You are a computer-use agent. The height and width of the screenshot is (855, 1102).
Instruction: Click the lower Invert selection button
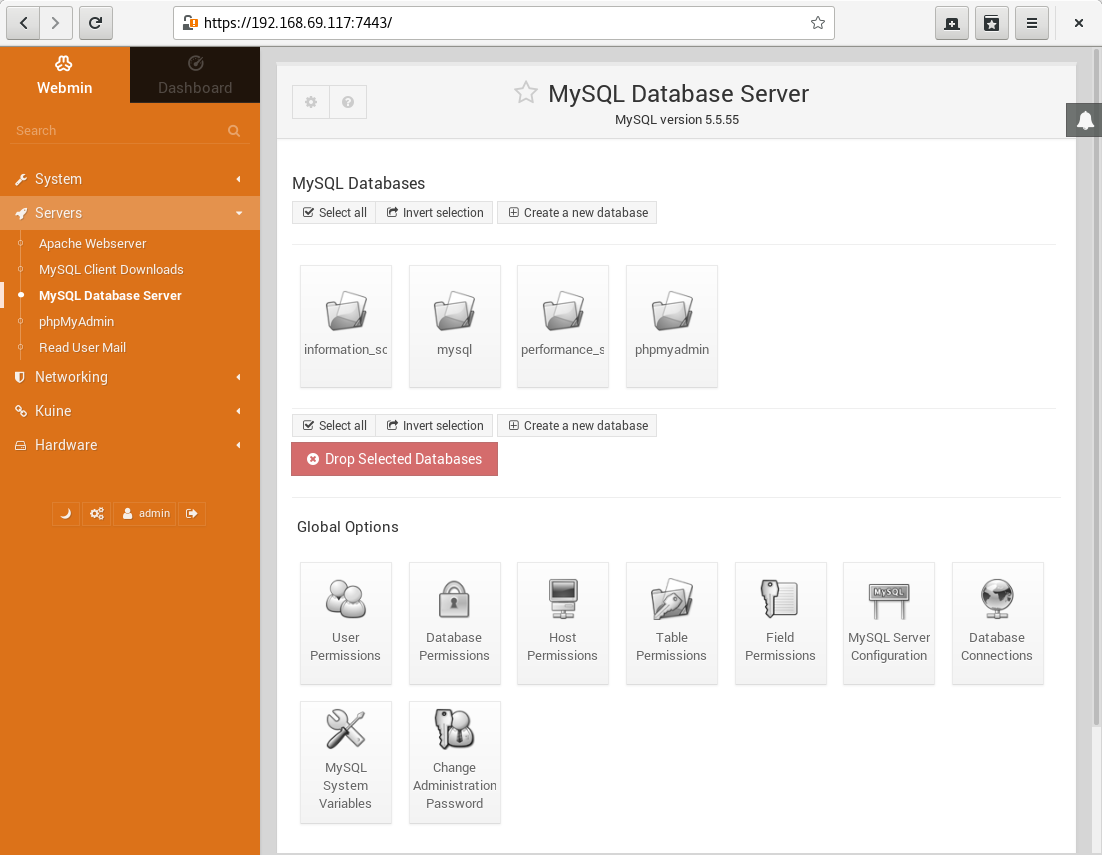pyautogui.click(x=434, y=426)
